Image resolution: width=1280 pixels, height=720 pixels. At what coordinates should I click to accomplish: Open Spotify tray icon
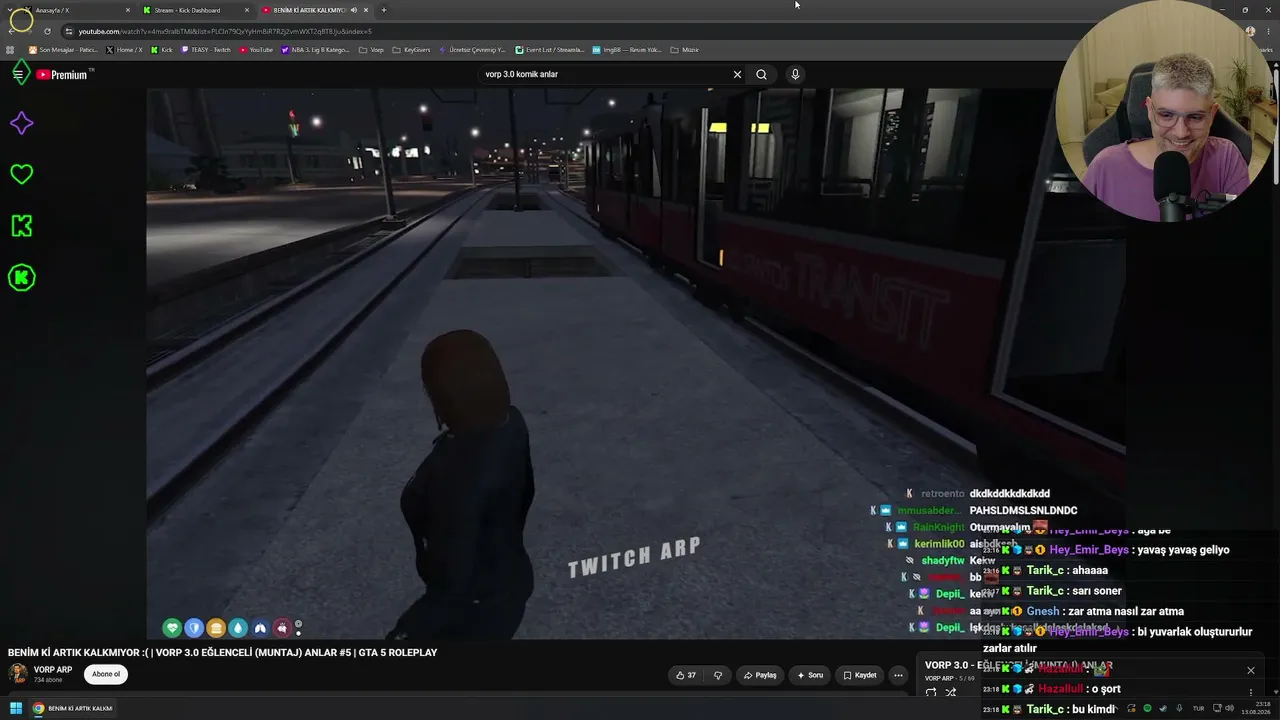point(1147,708)
